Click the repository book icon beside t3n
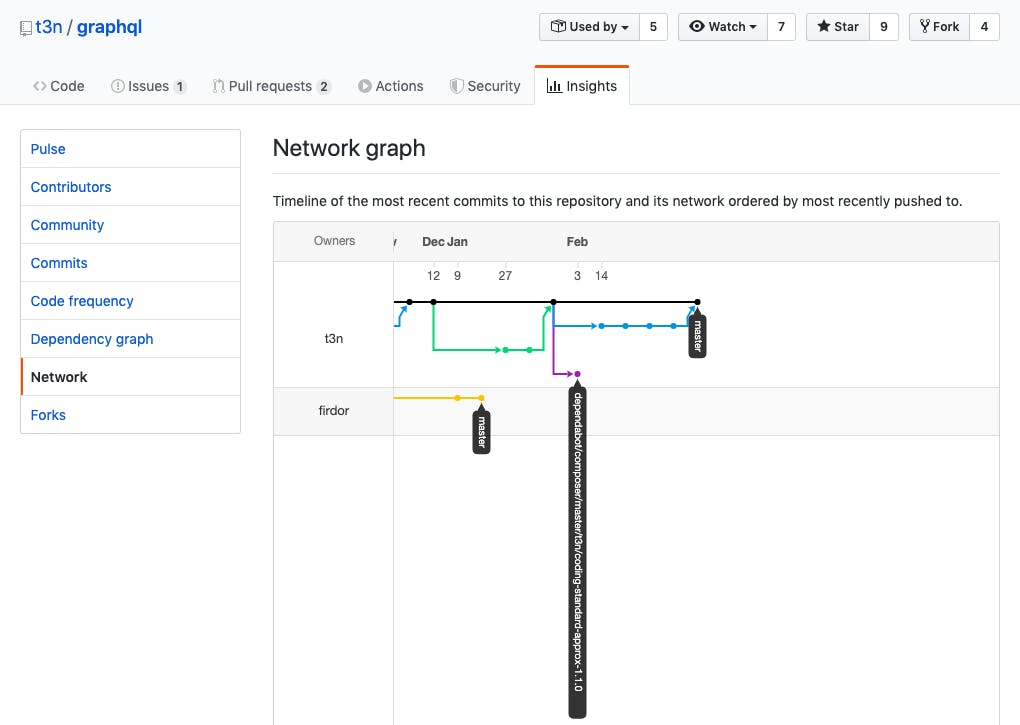1020x725 pixels. pyautogui.click(x=25, y=29)
